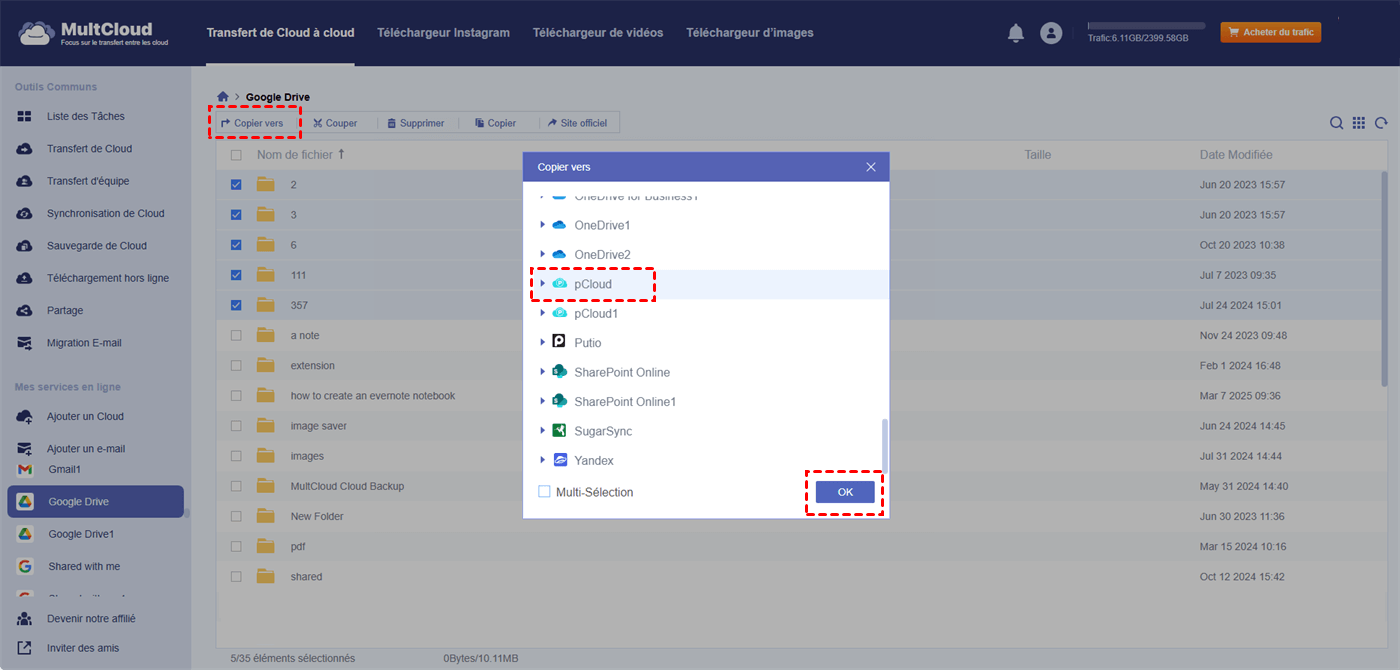Open Transfert de Cloud à cloud tab
Image resolution: width=1400 pixels, height=670 pixels.
click(x=280, y=33)
